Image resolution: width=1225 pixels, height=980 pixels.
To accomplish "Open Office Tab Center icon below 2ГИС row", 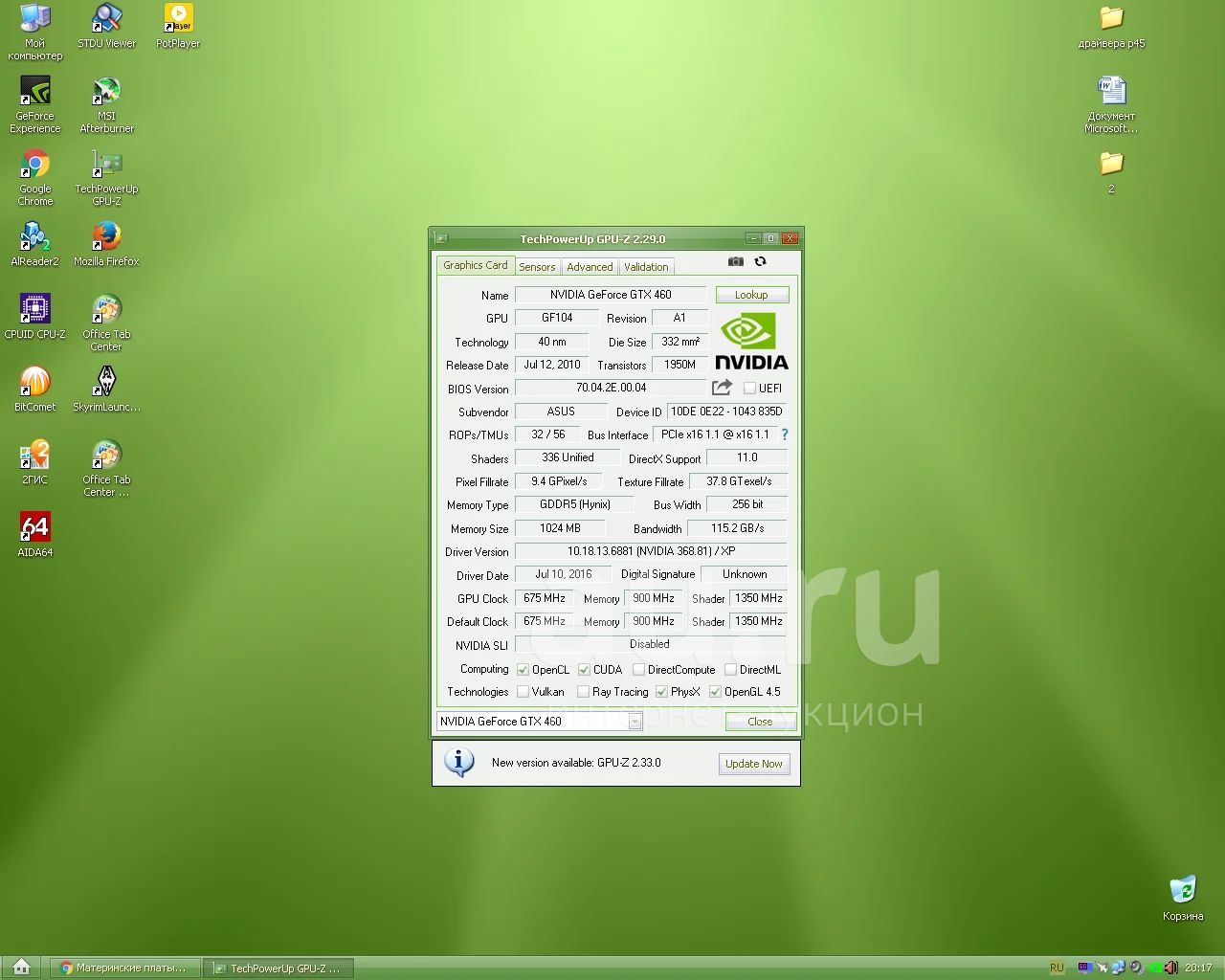I will [106, 468].
